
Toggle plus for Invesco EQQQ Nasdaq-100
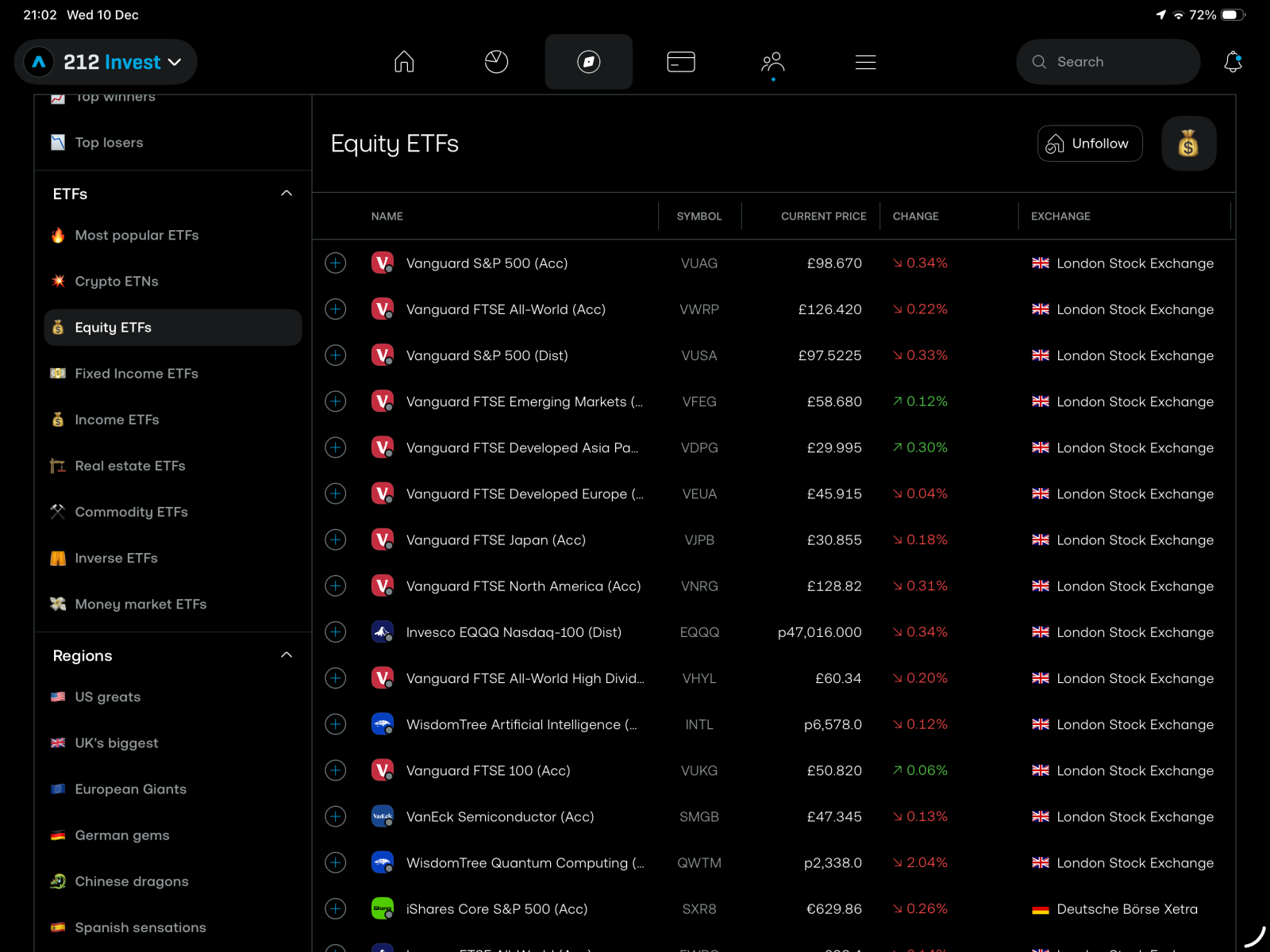(x=336, y=632)
